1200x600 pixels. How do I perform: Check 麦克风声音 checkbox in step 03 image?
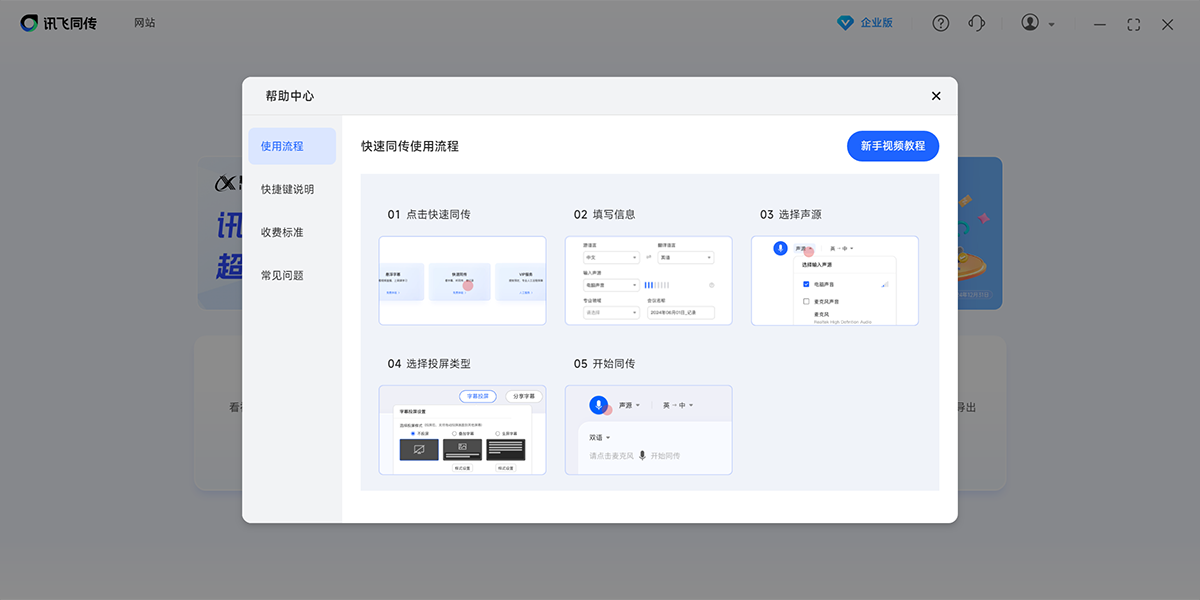click(806, 301)
